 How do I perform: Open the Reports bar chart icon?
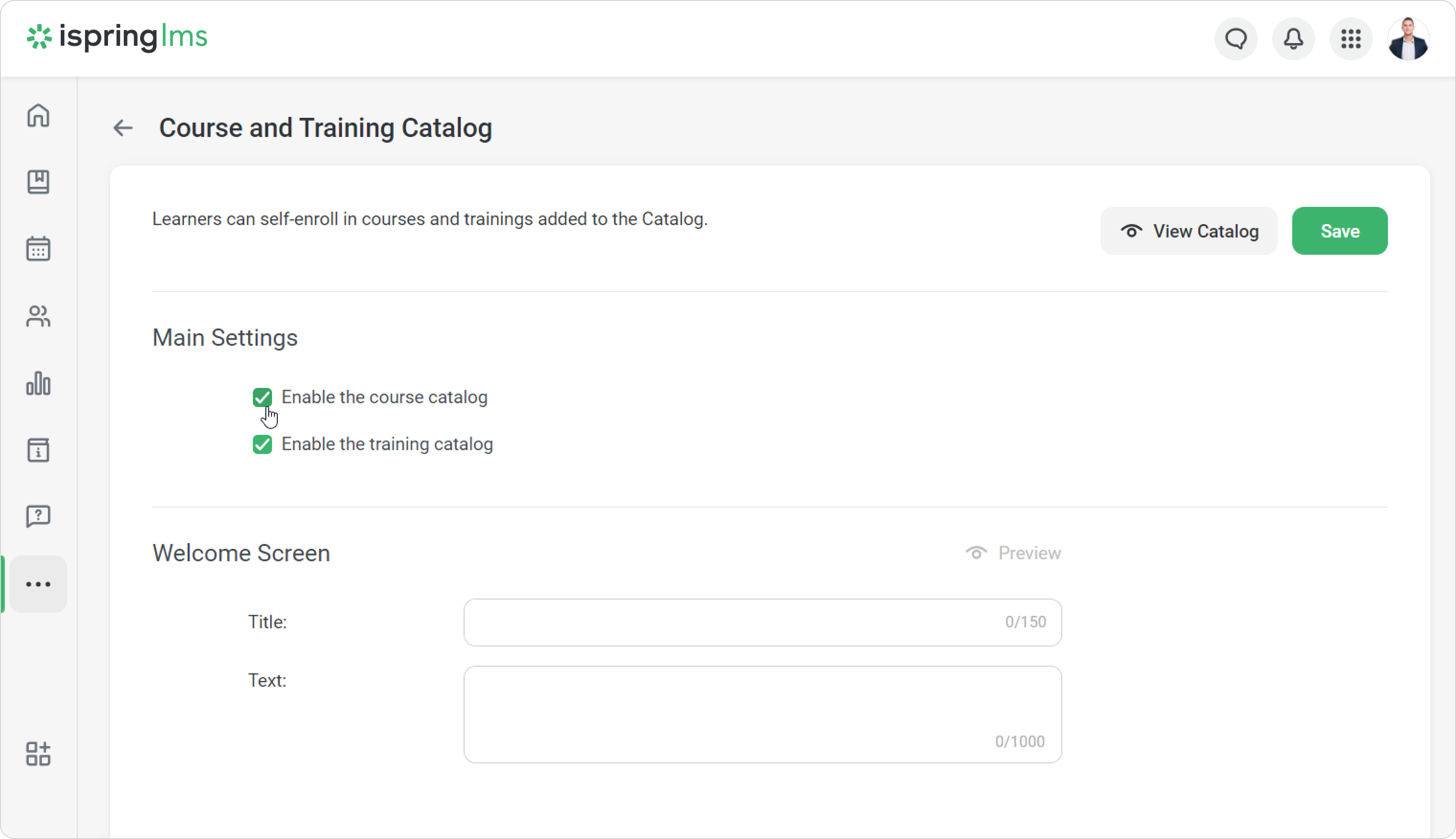[x=38, y=383]
